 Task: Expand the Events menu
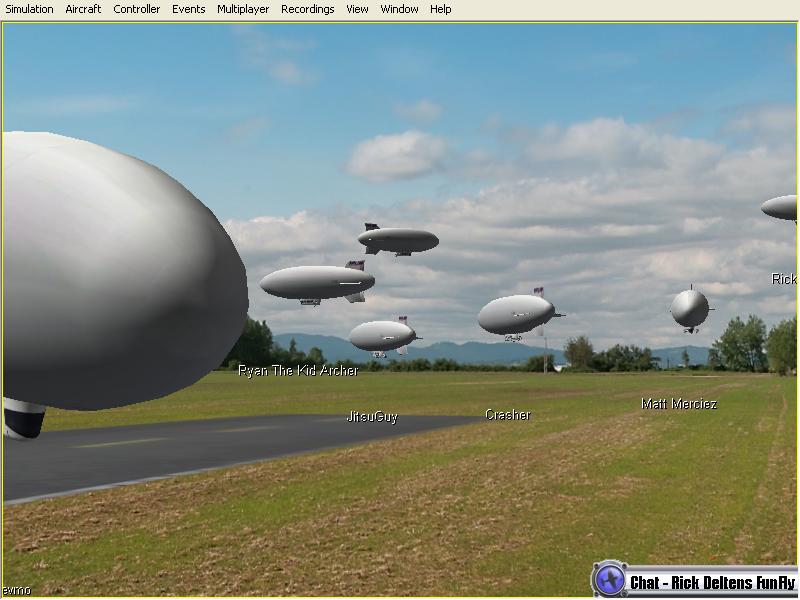coord(188,9)
